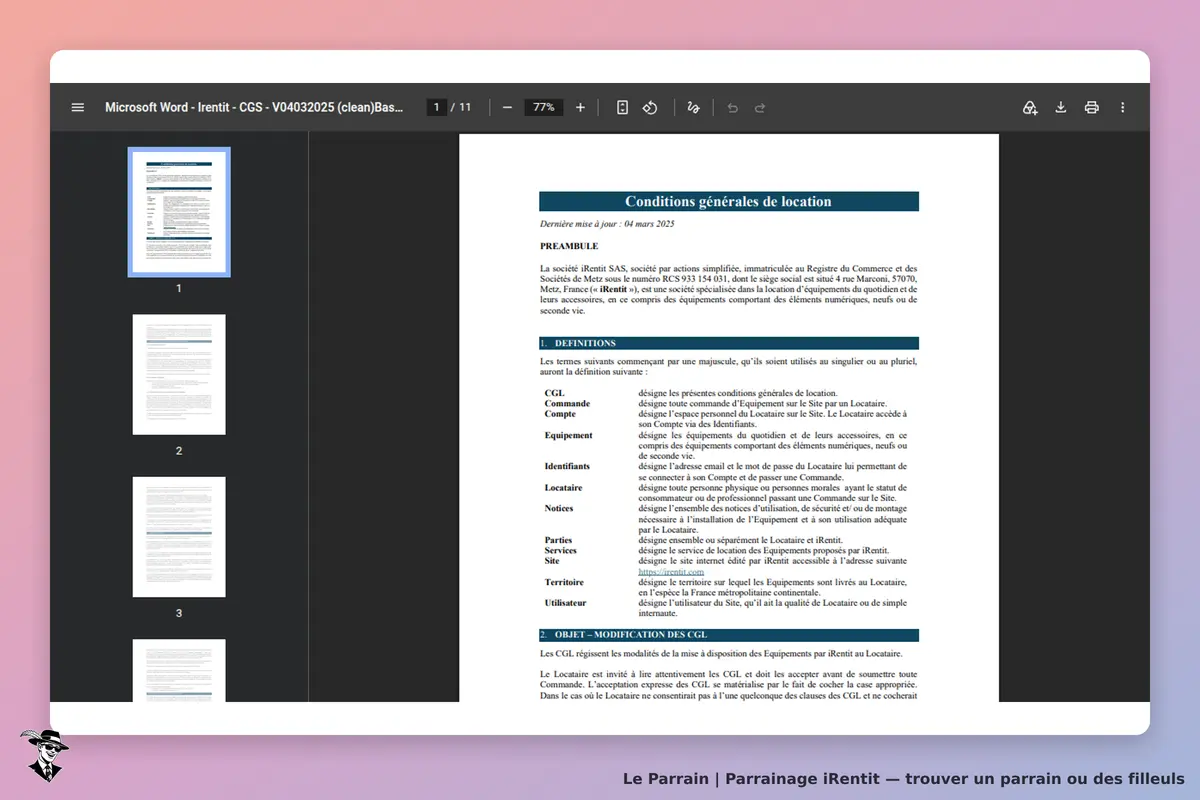Click the 'Conditions générales de location' heading

728,201
